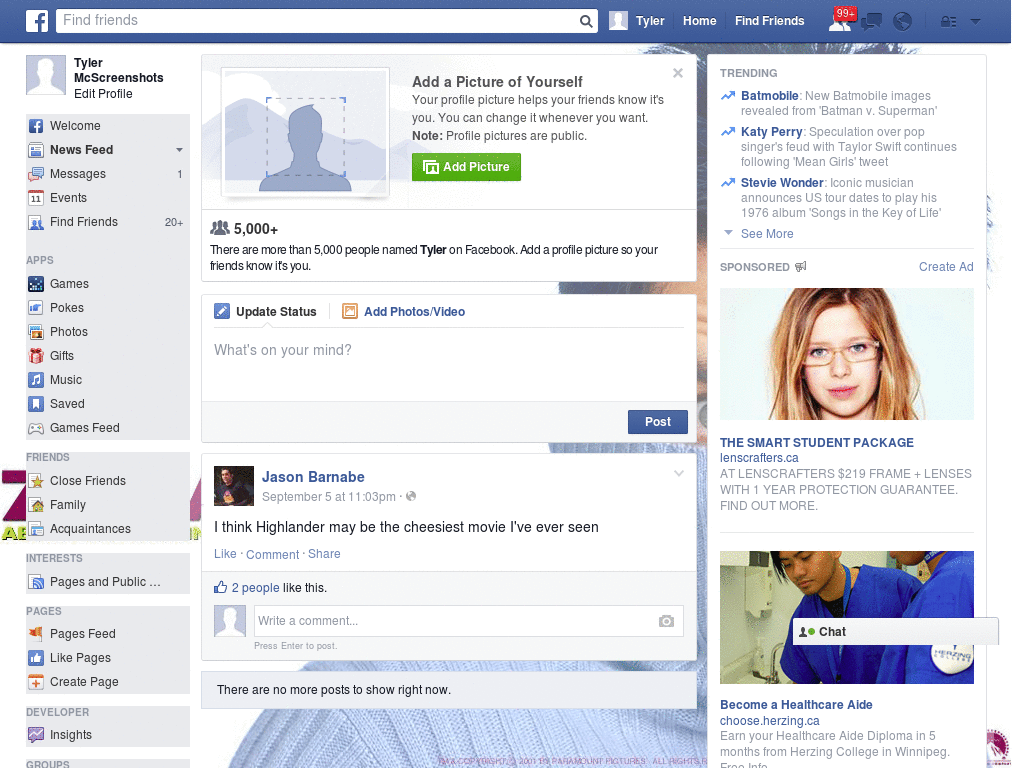Image resolution: width=1024 pixels, height=768 pixels.
Task: Click Comment under Jason's post
Action: pos(272,554)
